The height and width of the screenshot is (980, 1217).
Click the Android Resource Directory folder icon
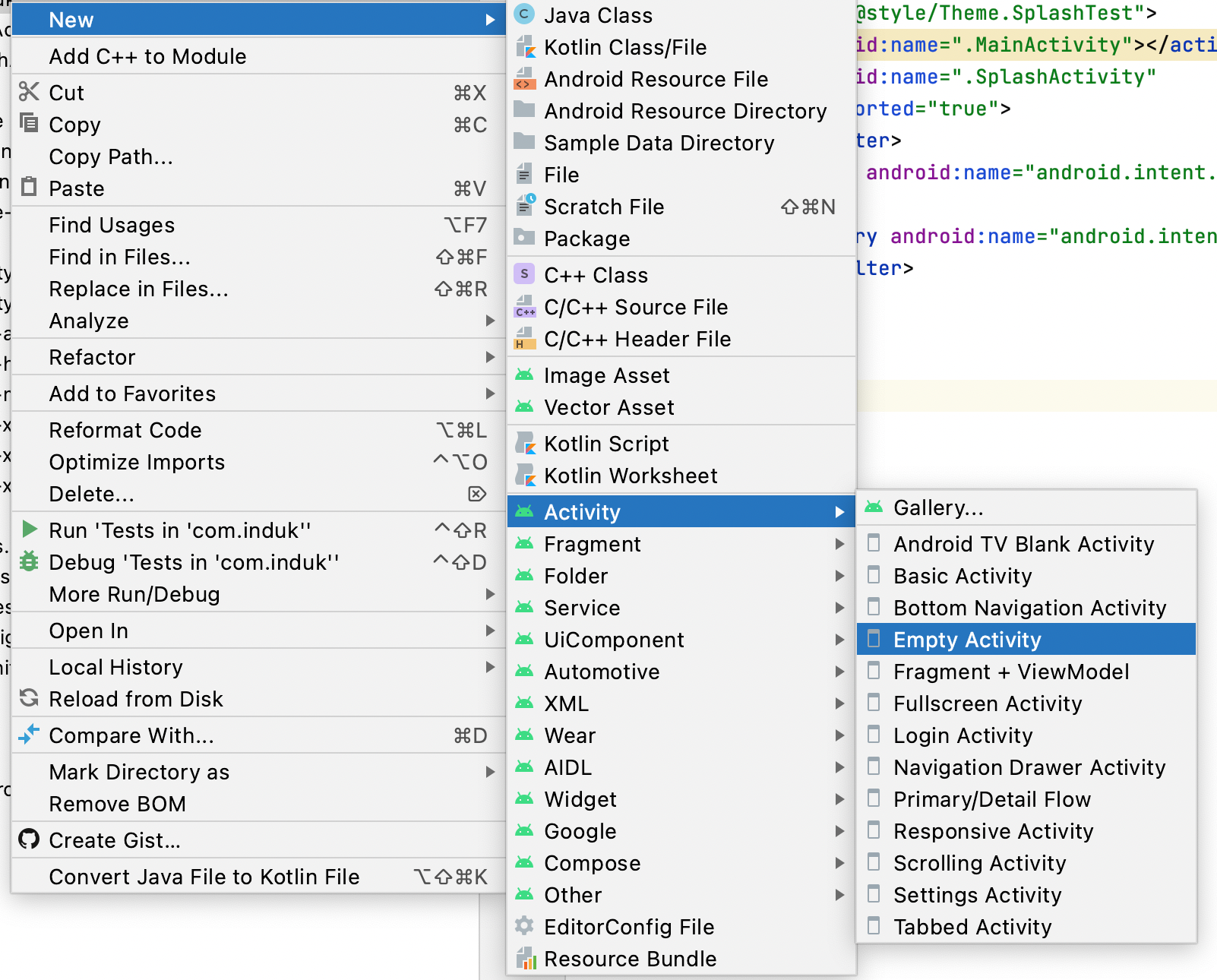524,110
